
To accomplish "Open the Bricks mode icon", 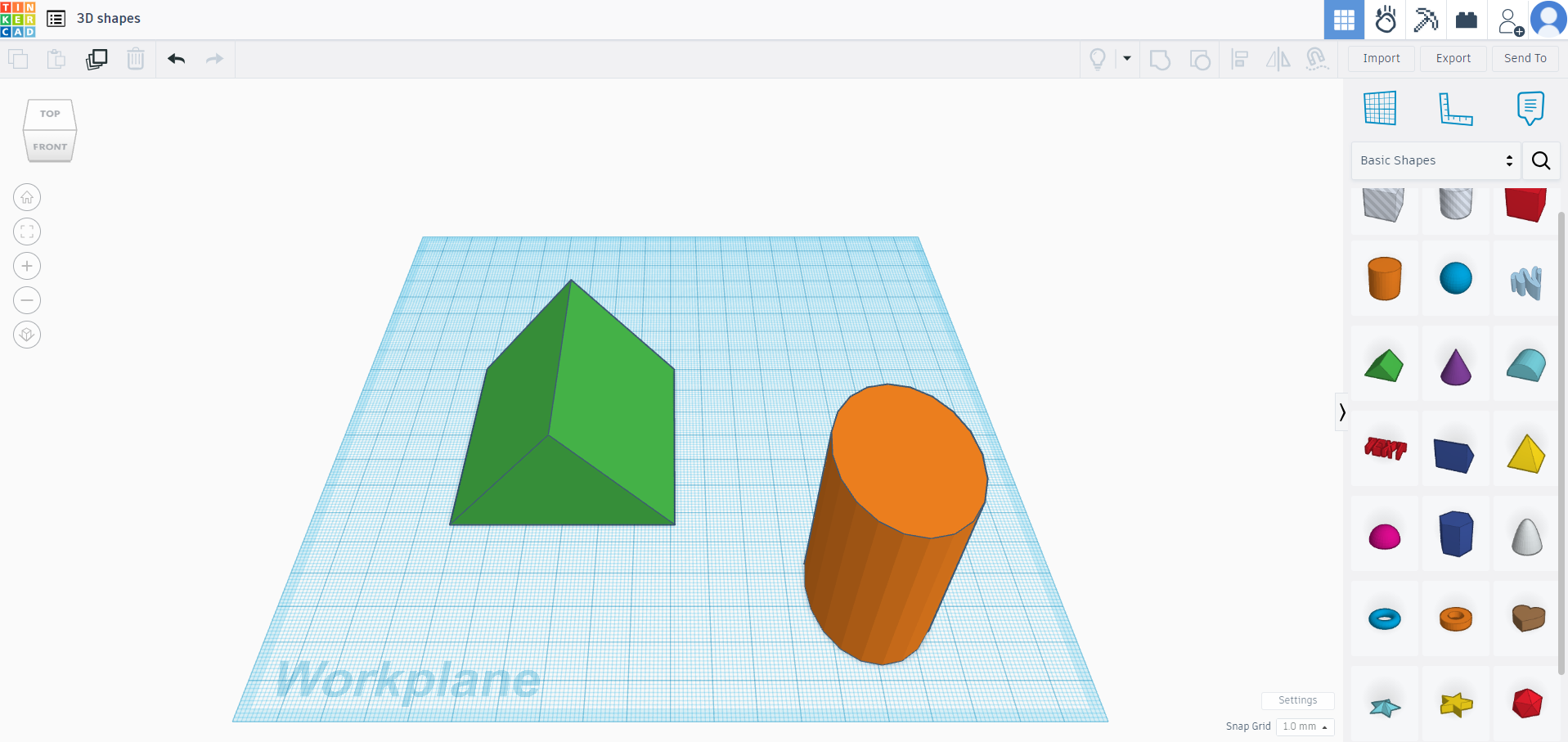I will click(1467, 20).
